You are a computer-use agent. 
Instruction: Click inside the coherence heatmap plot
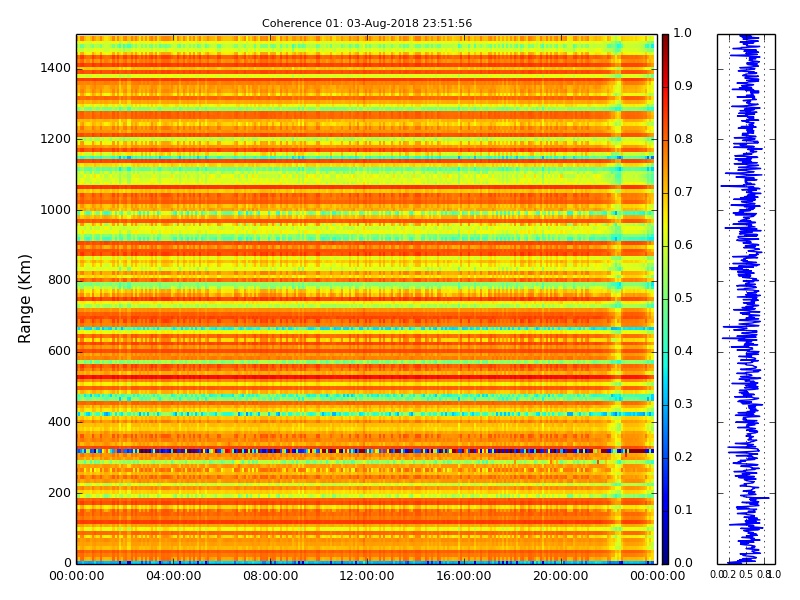pyautogui.click(x=367, y=299)
